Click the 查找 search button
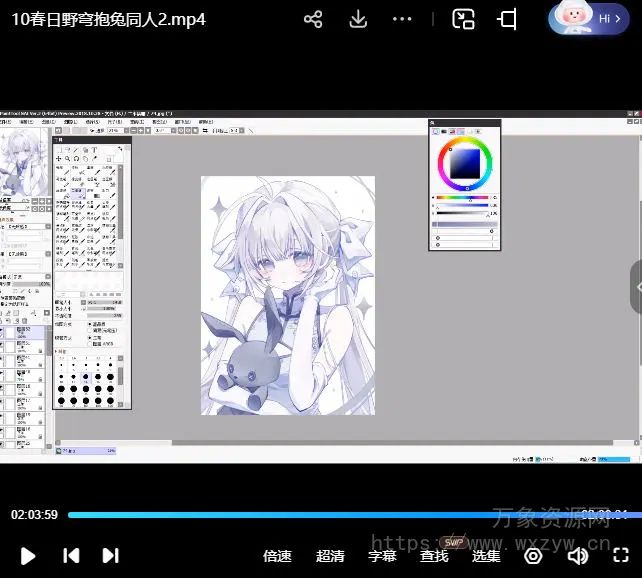 point(434,556)
